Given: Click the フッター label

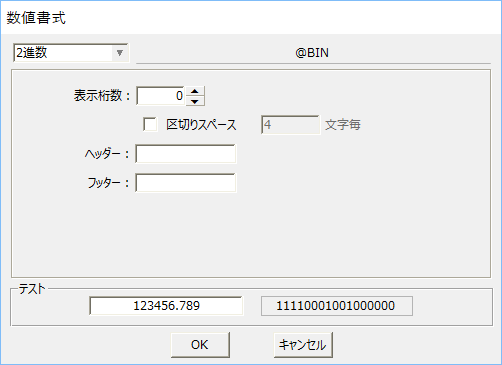Looking at the screenshot, I should click(x=108, y=183).
